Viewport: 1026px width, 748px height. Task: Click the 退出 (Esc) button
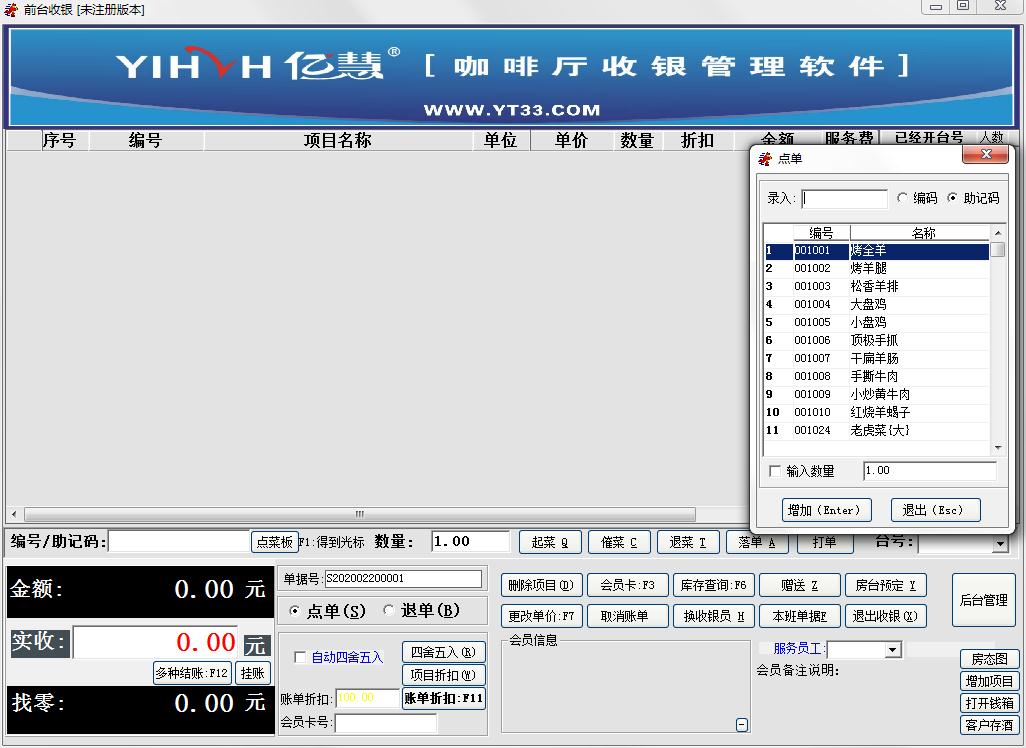pyautogui.click(x=935, y=510)
